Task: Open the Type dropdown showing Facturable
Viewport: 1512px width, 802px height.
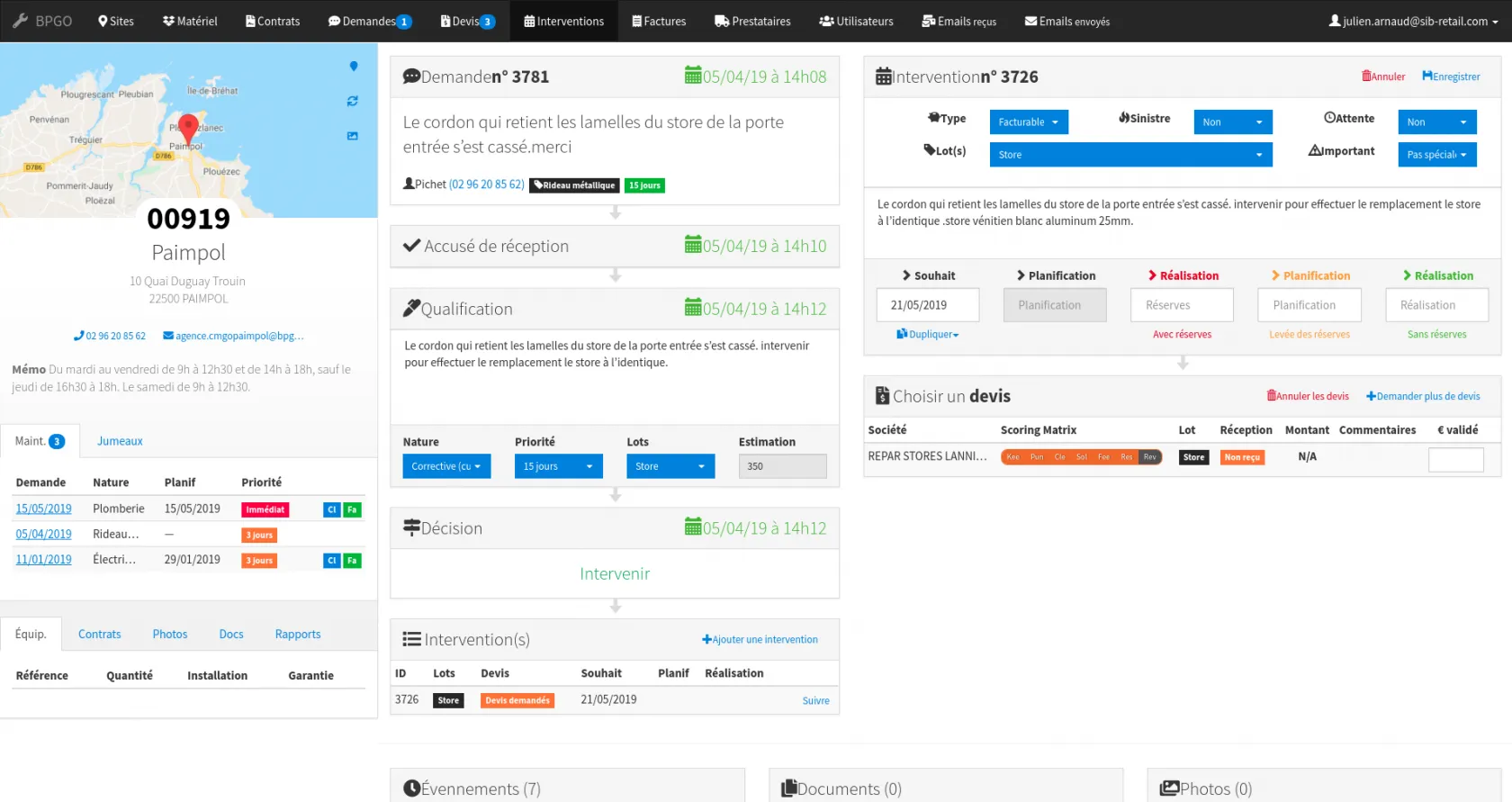Action: pos(1028,122)
